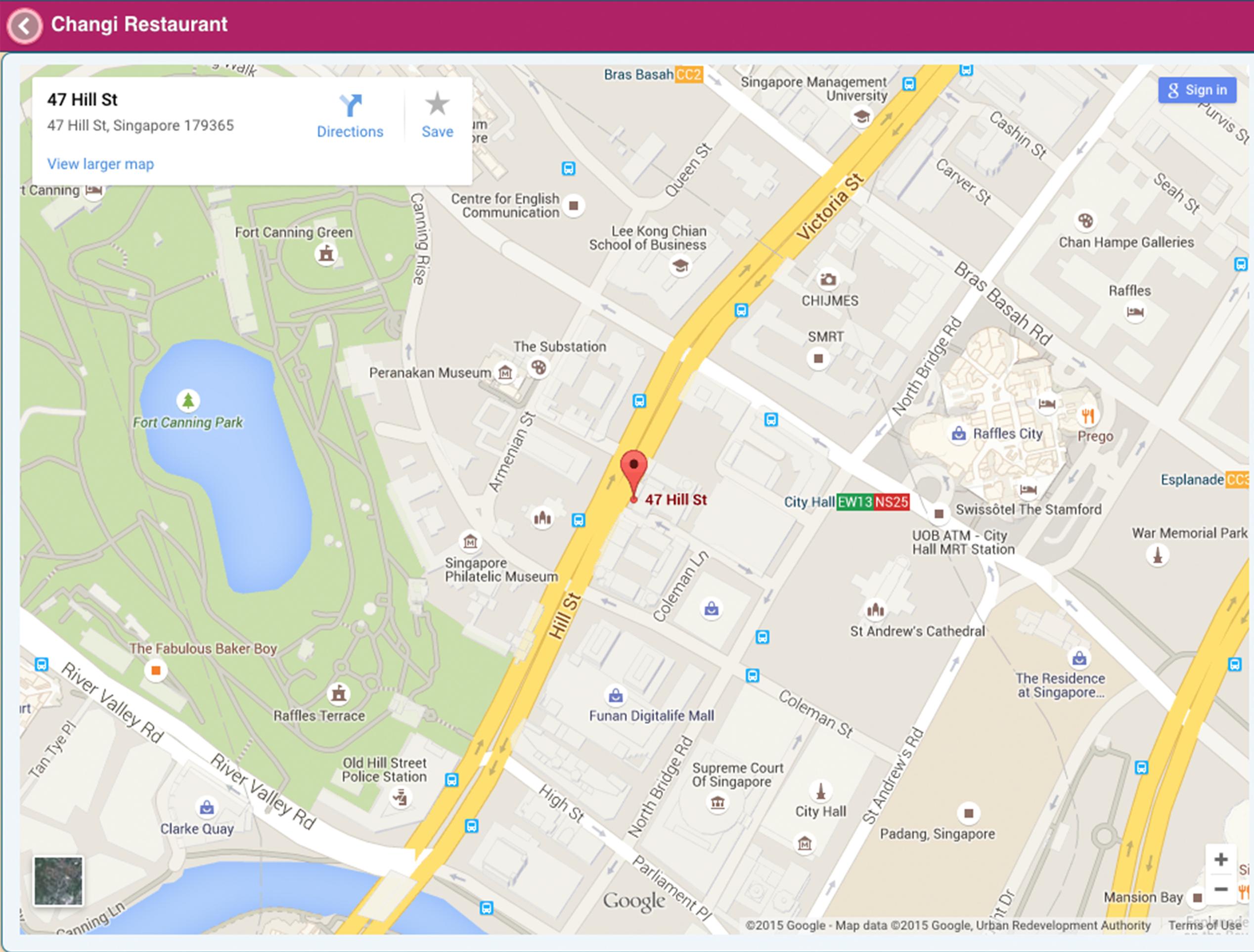Click the Raffles City shopping icon

tap(959, 434)
